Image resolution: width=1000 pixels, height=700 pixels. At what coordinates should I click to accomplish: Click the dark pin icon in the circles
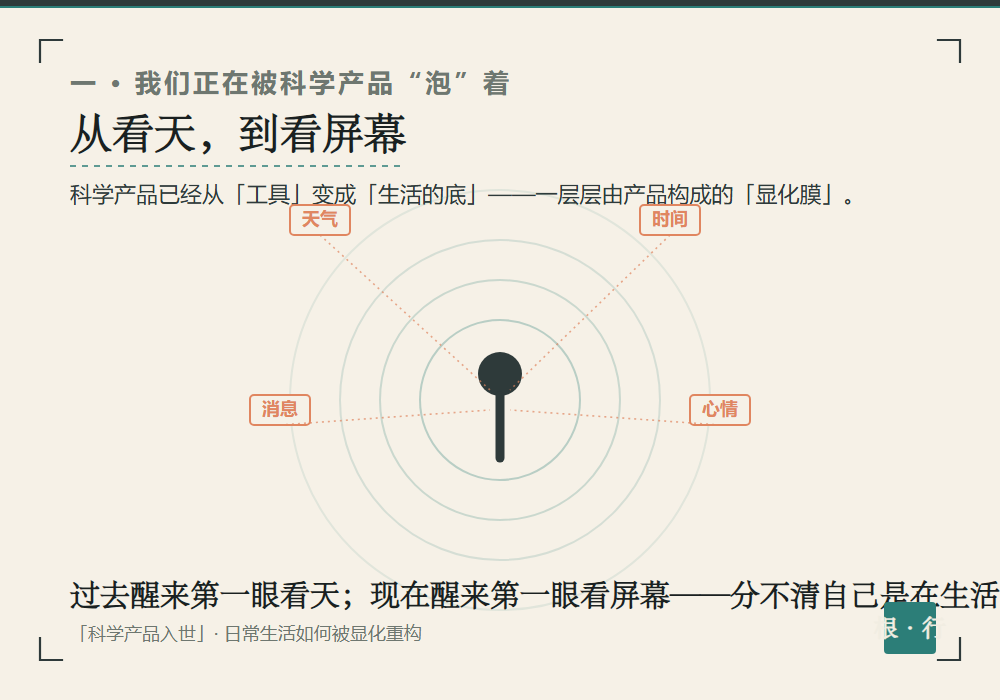(500, 407)
